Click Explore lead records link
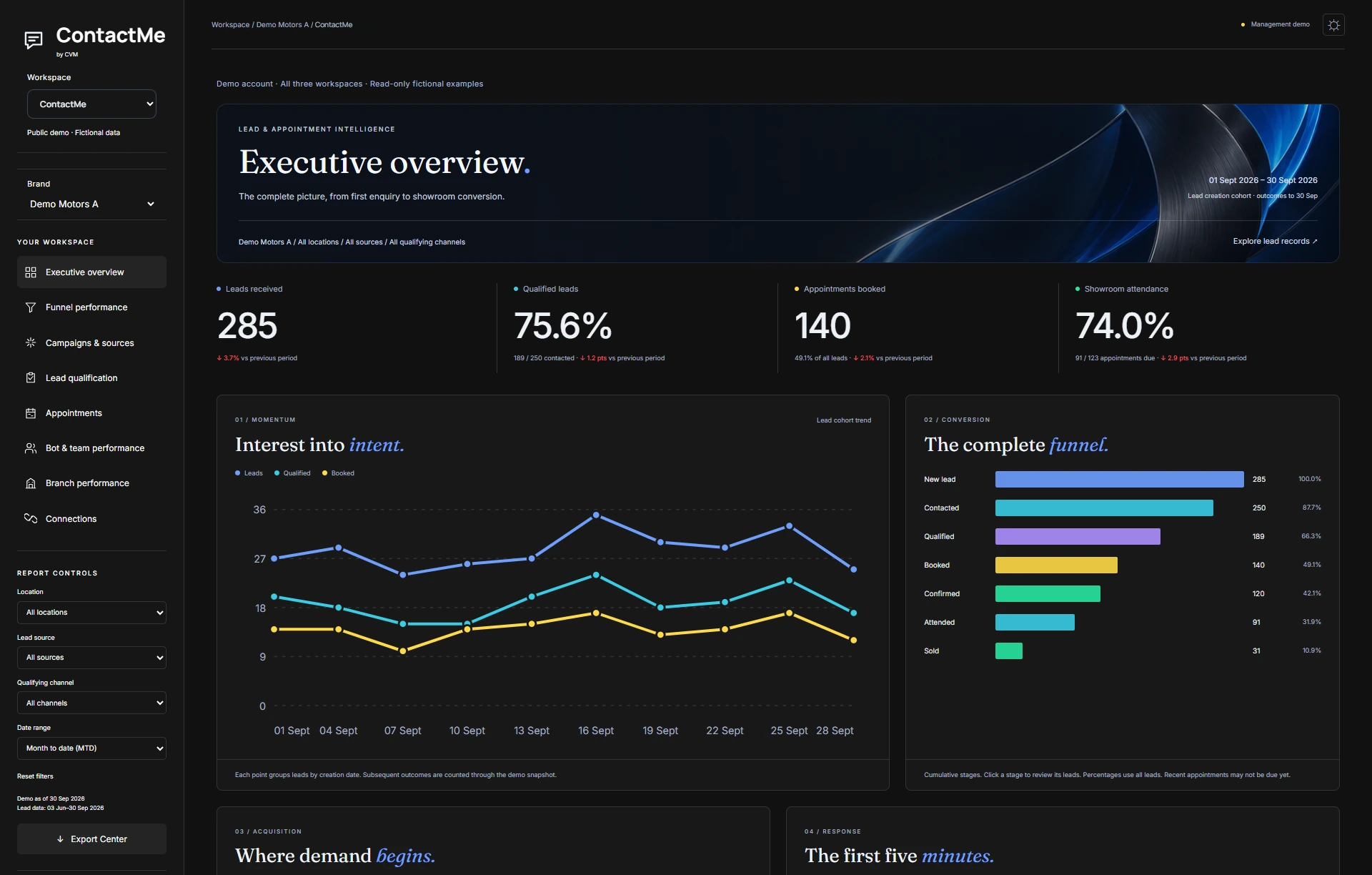 [x=1275, y=242]
